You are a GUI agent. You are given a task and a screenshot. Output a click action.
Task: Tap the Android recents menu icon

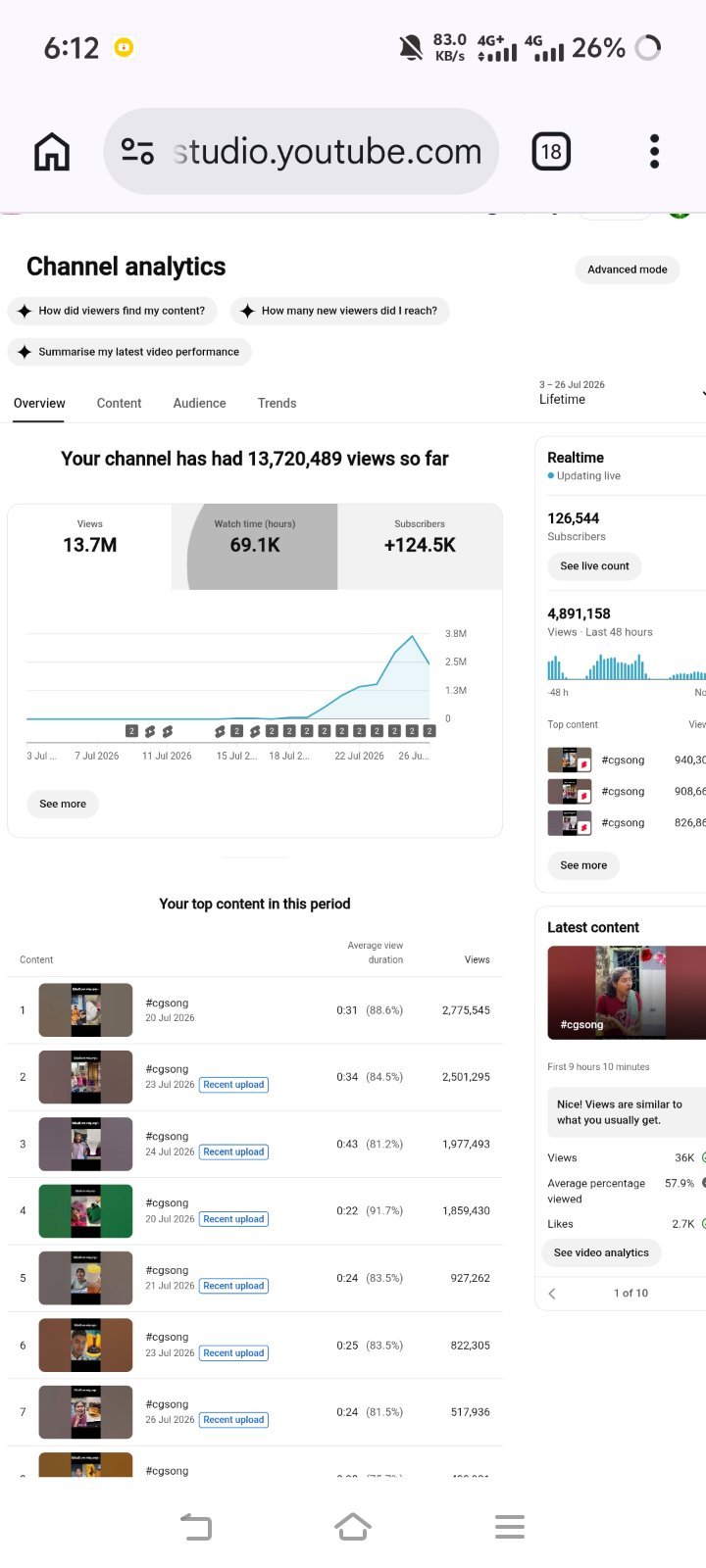(x=510, y=1527)
